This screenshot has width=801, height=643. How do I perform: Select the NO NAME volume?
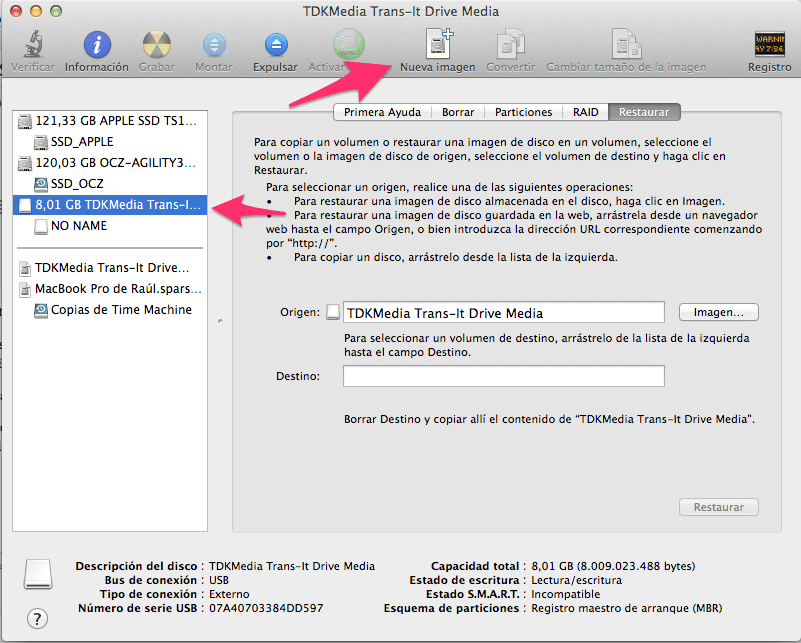click(78, 226)
